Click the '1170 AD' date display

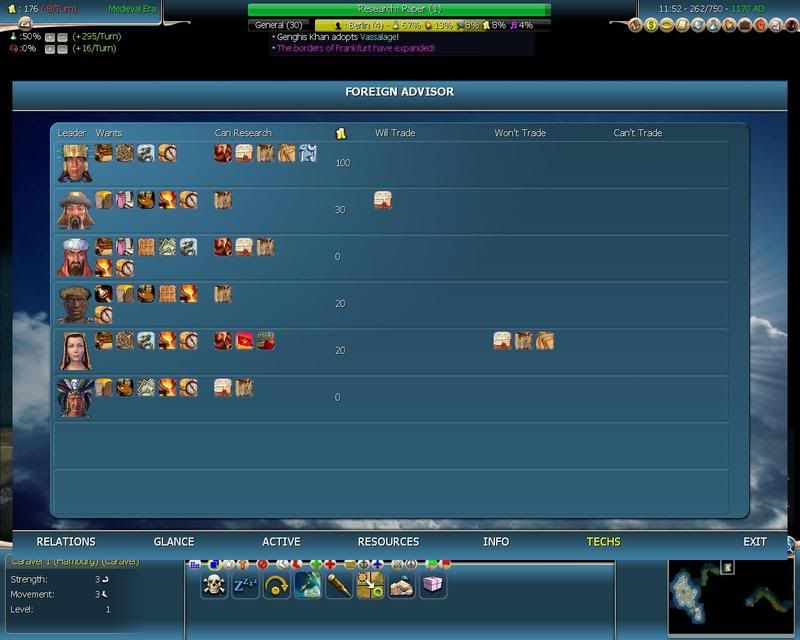coord(748,9)
